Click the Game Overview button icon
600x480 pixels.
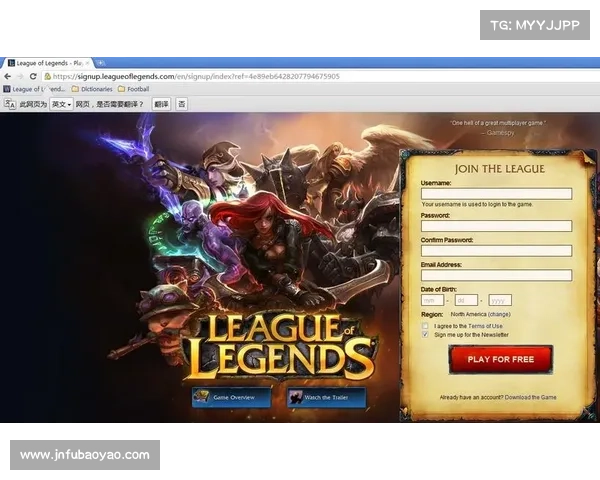pos(201,397)
